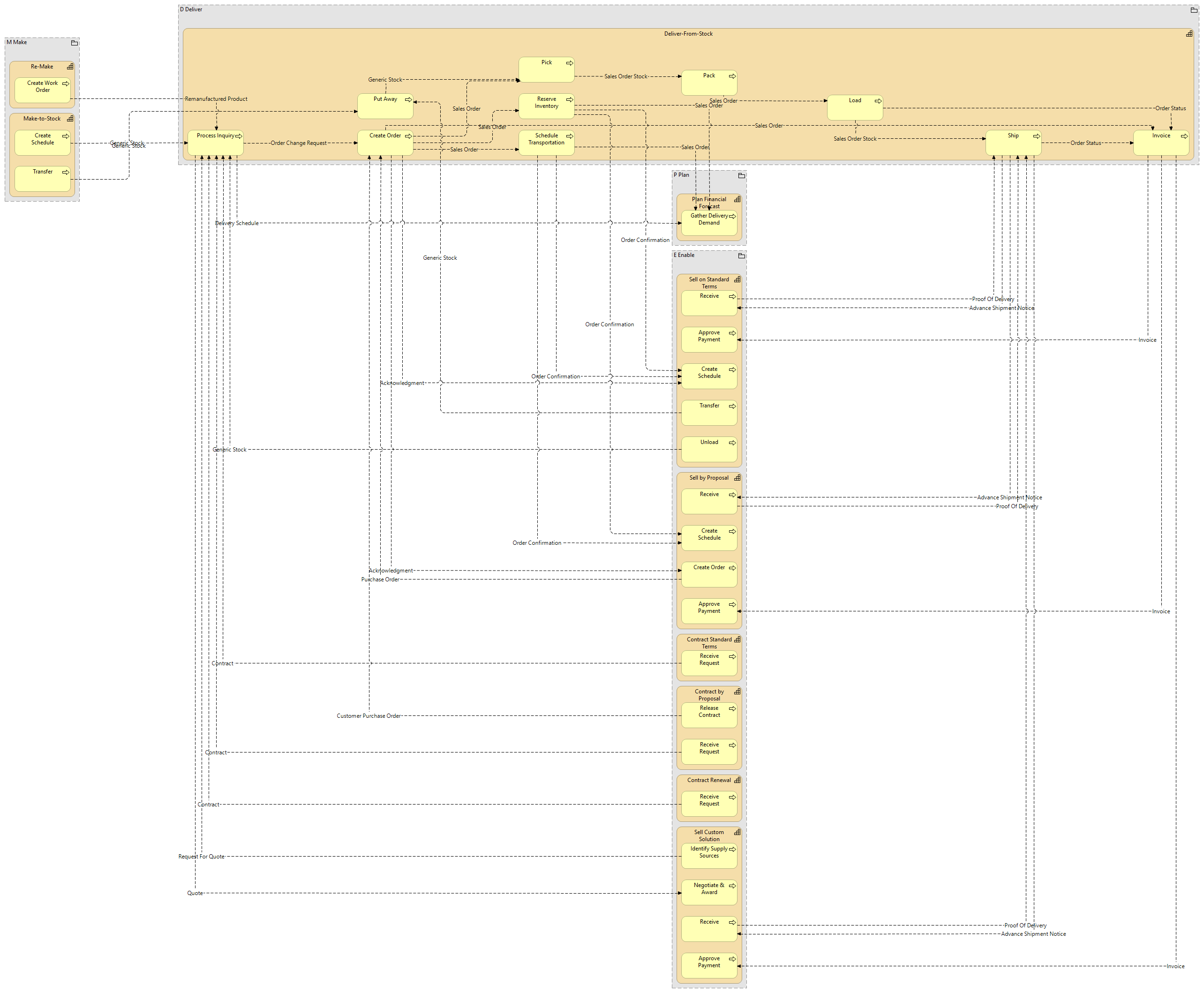Click the Customer Purchase Order label

[x=369, y=715]
